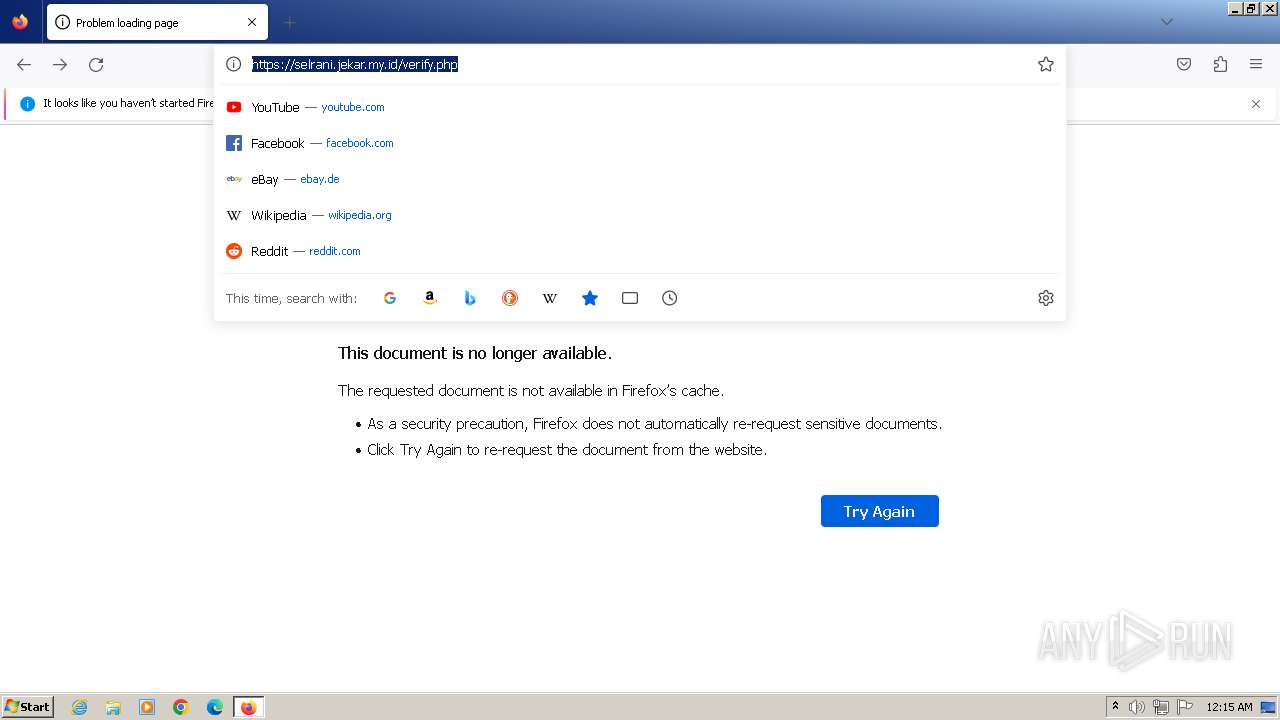This screenshot has width=1280, height=720.
Task: Go back to the previous page
Action: [x=24, y=64]
